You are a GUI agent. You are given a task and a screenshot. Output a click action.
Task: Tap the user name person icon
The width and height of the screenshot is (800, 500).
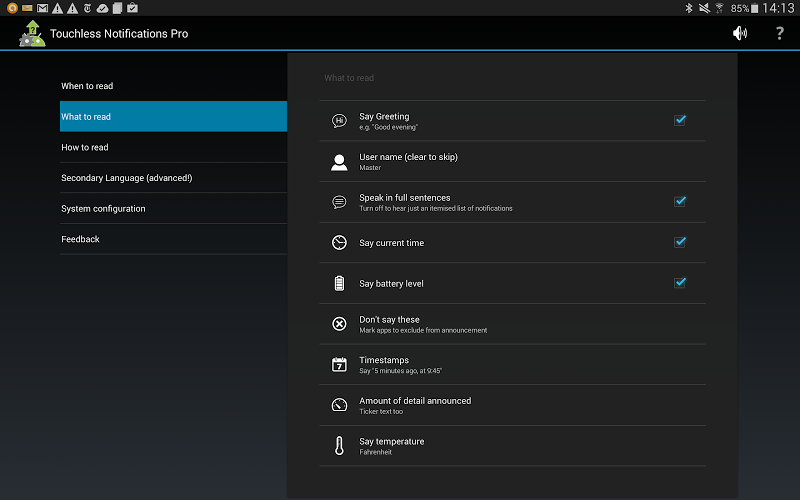point(339,161)
